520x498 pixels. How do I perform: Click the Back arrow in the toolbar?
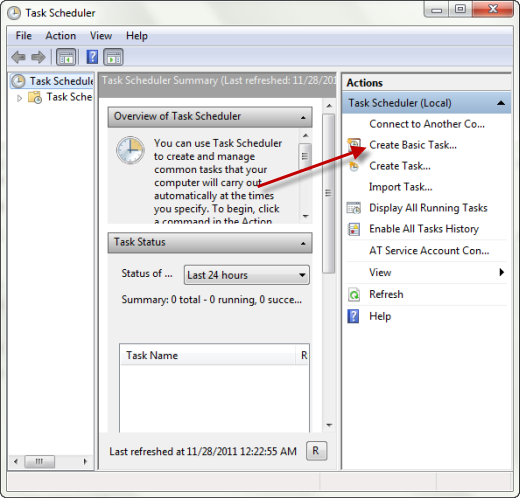coord(18,57)
